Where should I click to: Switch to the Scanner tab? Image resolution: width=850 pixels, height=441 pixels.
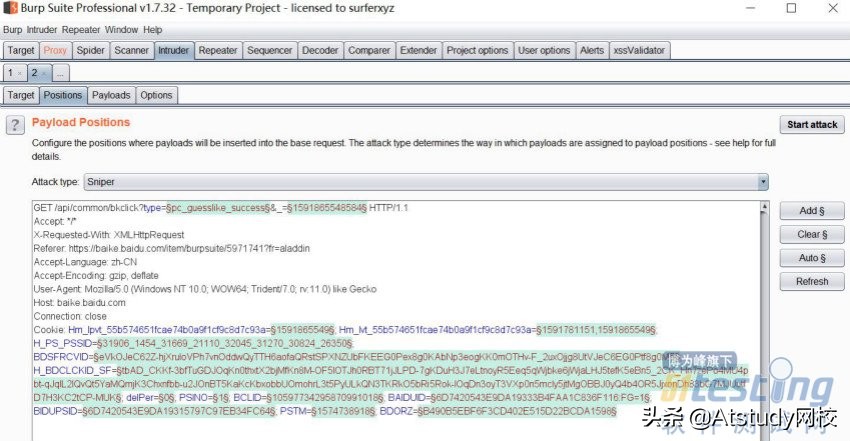click(131, 50)
